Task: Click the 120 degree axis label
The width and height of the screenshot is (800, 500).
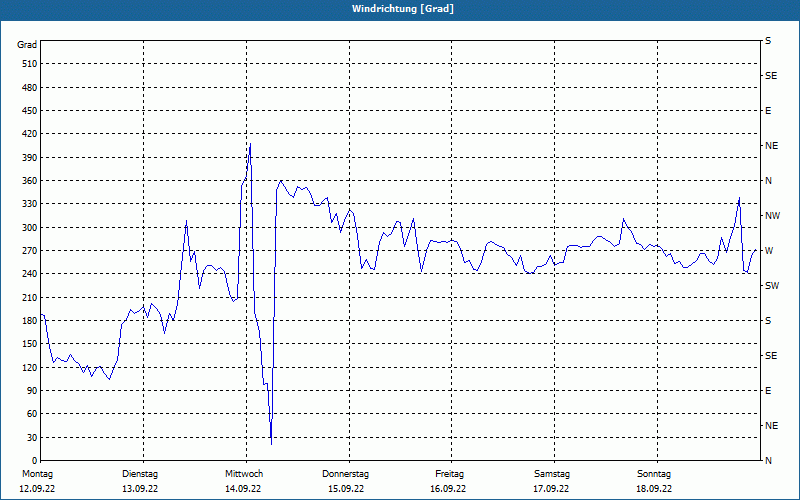Action: click(x=30, y=367)
